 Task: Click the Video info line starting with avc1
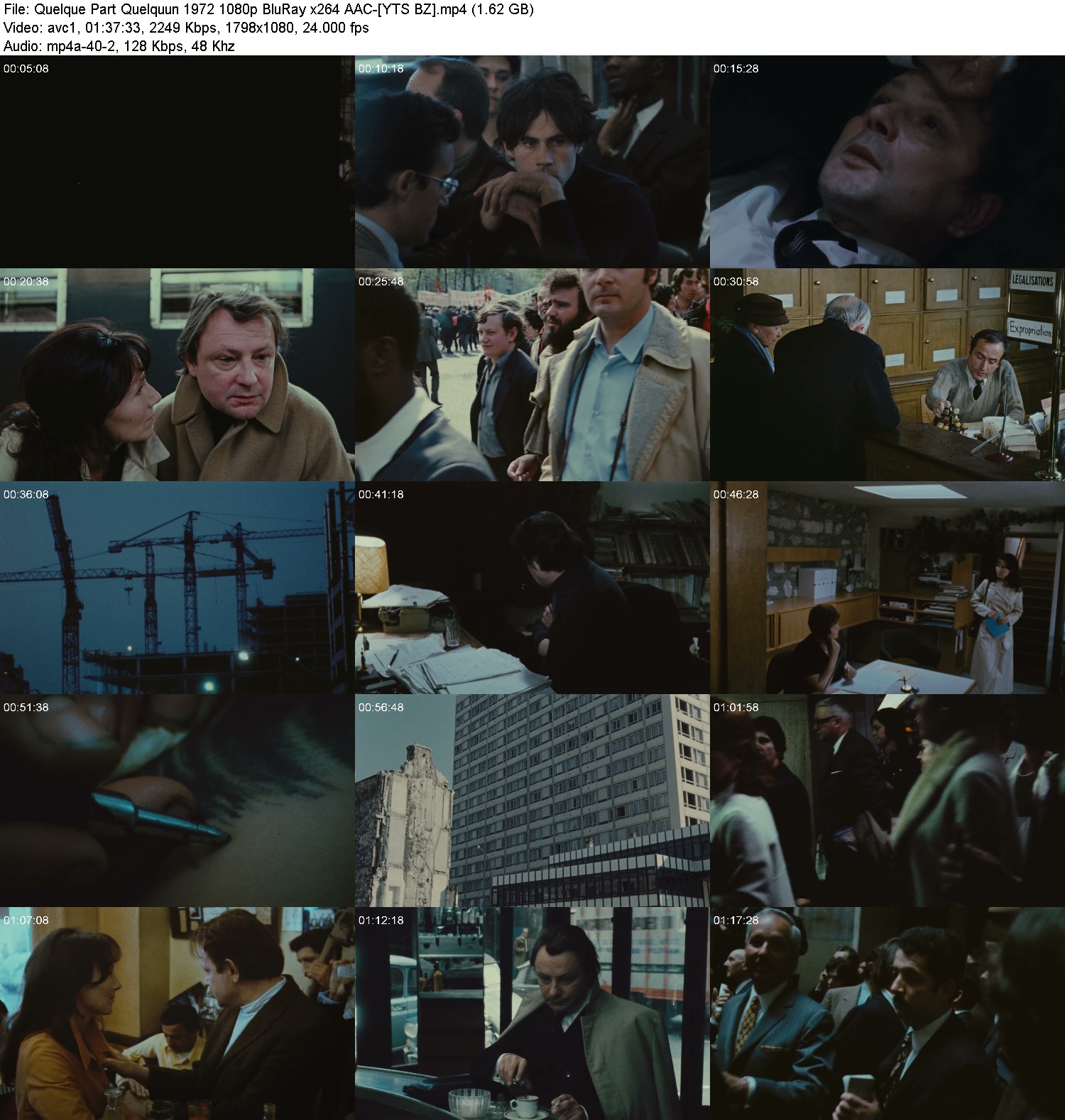pyautogui.click(x=186, y=28)
